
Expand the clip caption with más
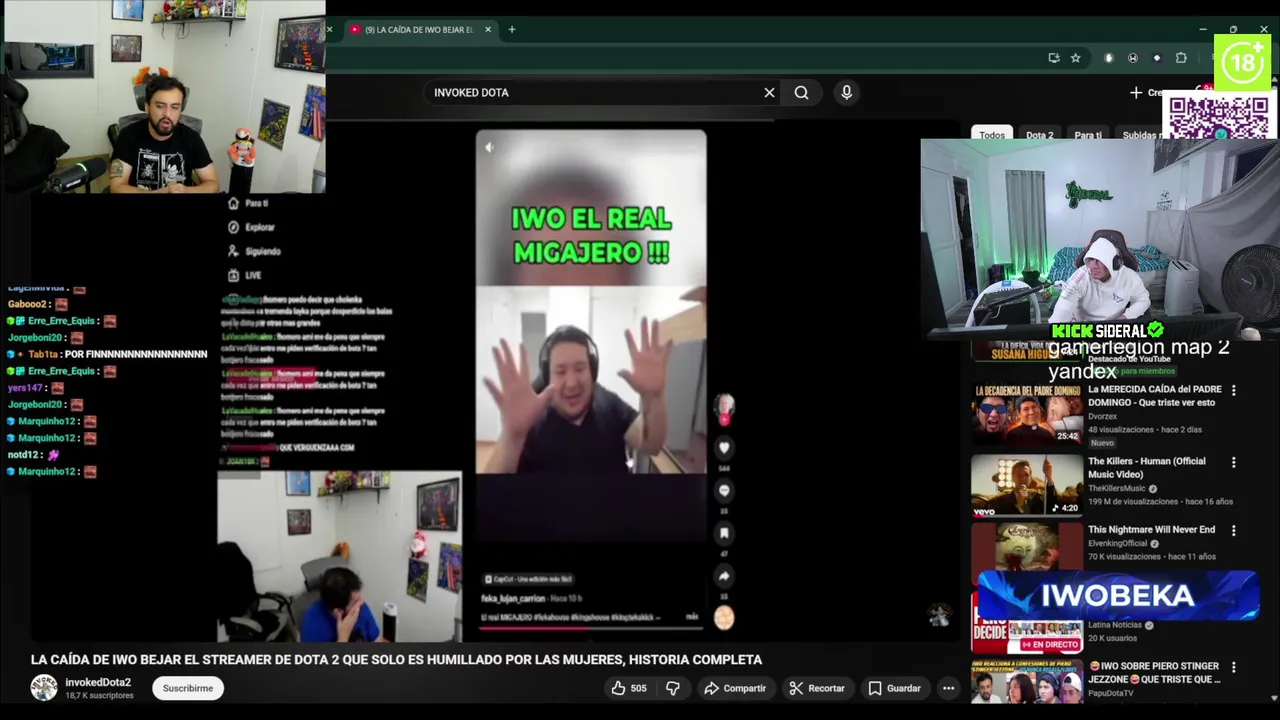pyautogui.click(x=692, y=617)
